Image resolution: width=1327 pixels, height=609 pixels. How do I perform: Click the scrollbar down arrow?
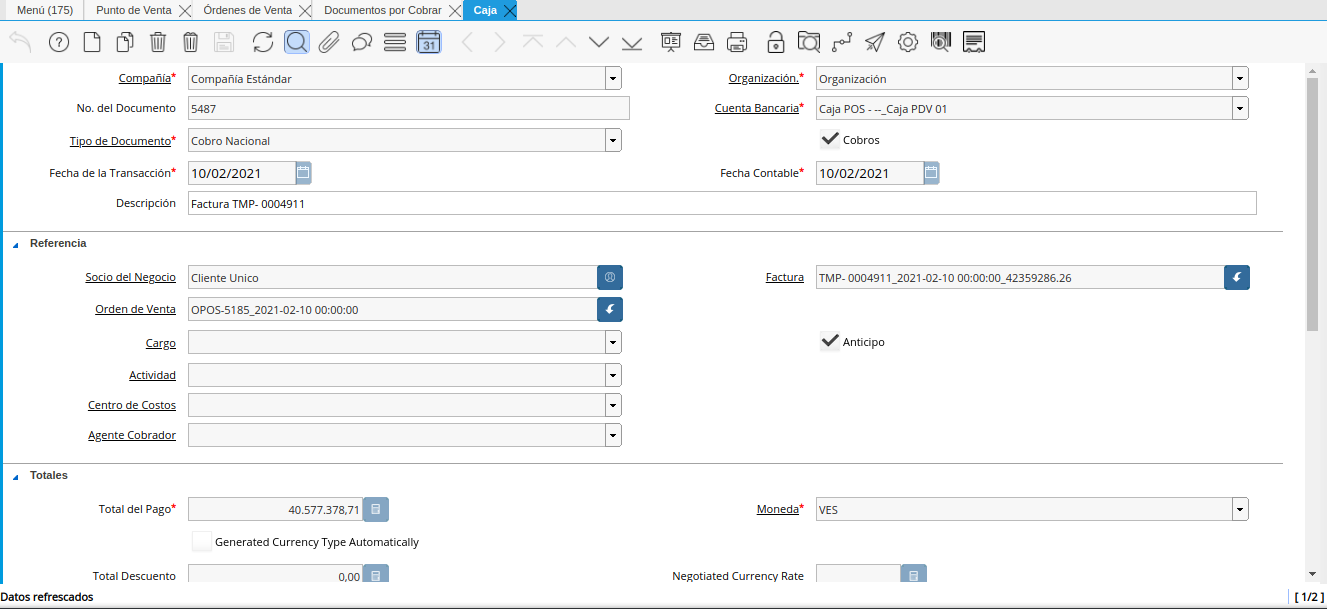[1313, 574]
